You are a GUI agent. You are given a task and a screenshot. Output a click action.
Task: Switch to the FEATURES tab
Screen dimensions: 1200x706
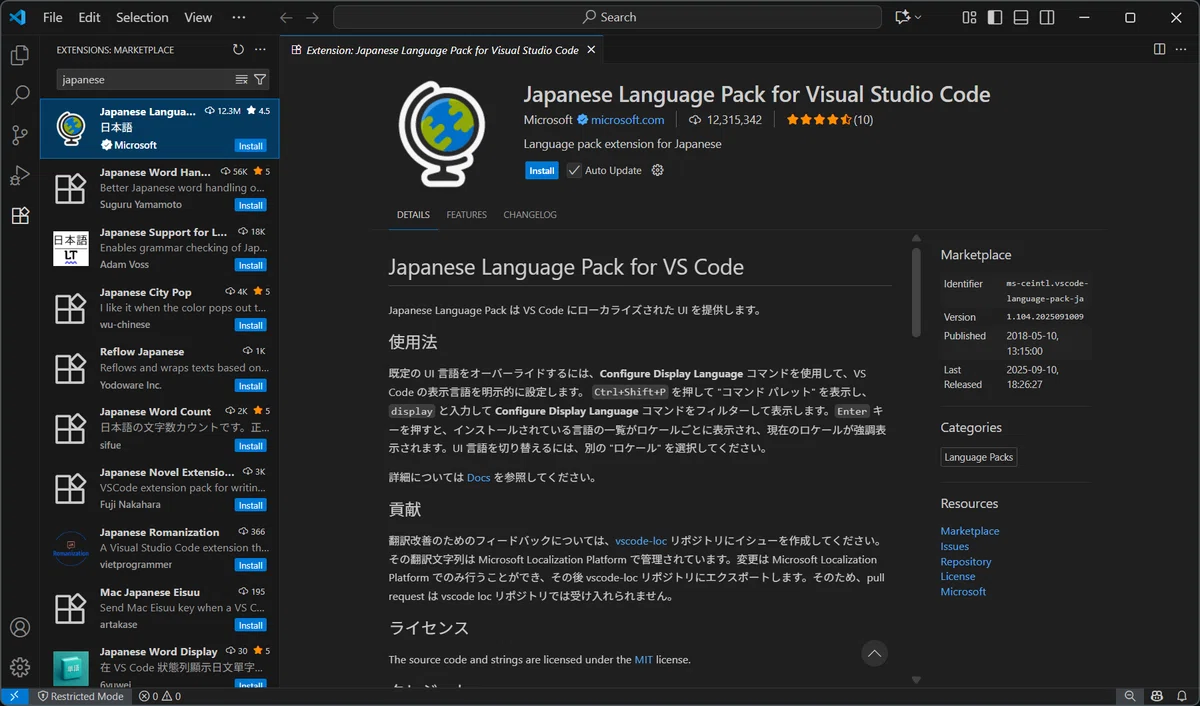click(x=466, y=215)
